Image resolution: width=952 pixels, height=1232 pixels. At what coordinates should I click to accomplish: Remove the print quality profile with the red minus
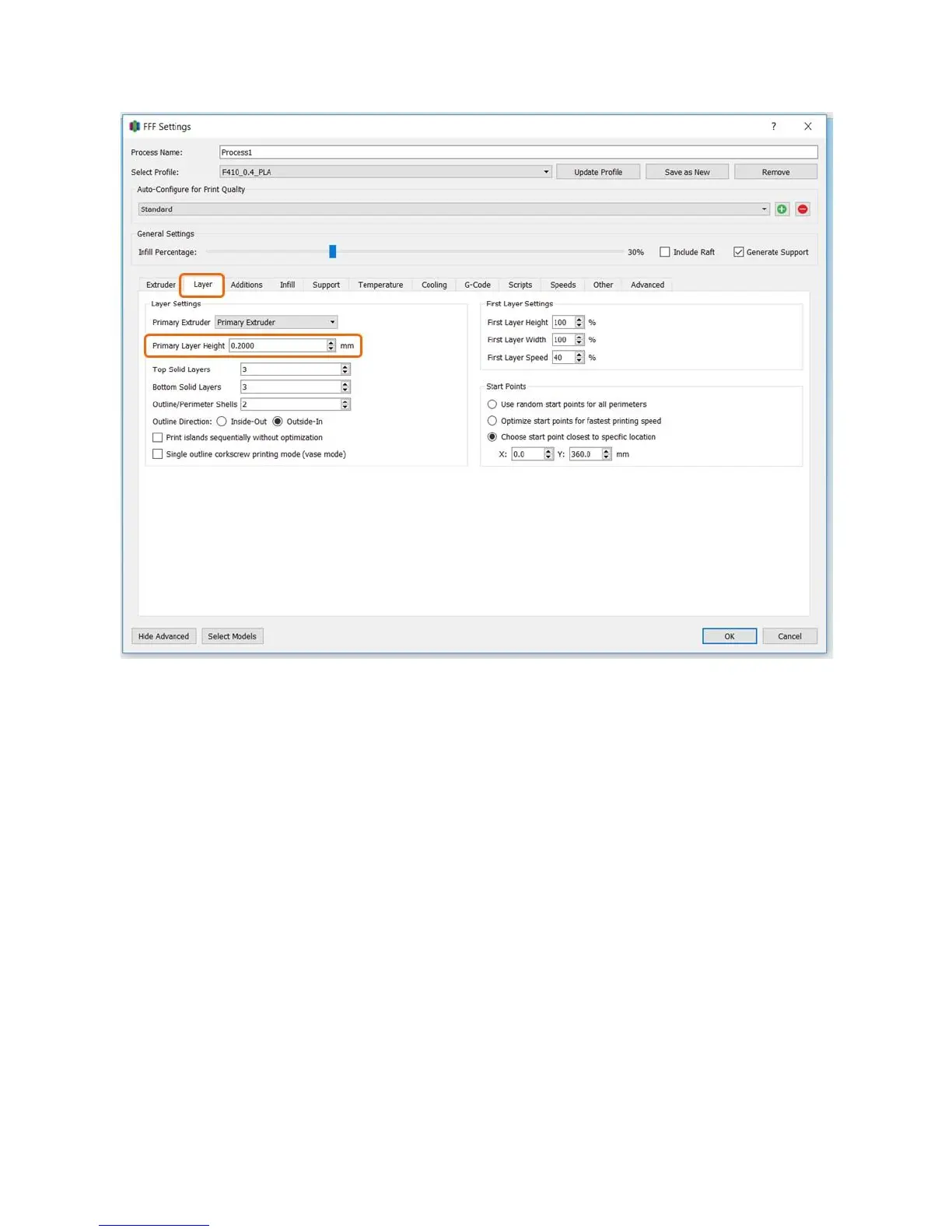(803, 209)
